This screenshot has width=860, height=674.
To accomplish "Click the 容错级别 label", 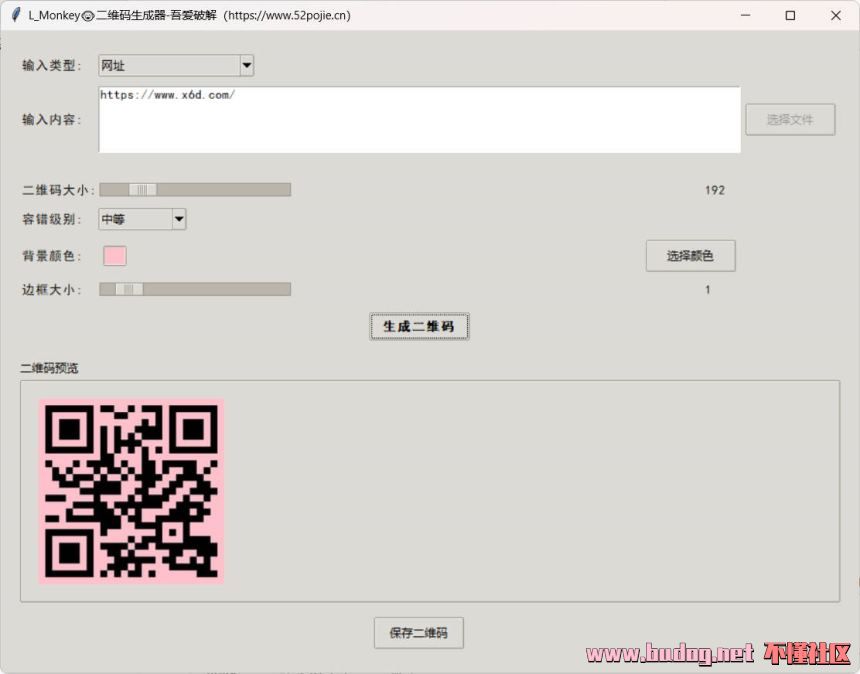I will (52, 219).
